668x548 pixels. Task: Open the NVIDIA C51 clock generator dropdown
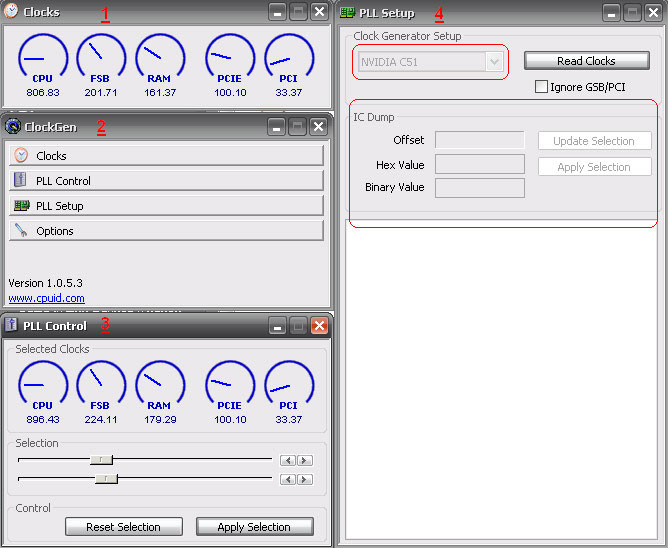(493, 62)
